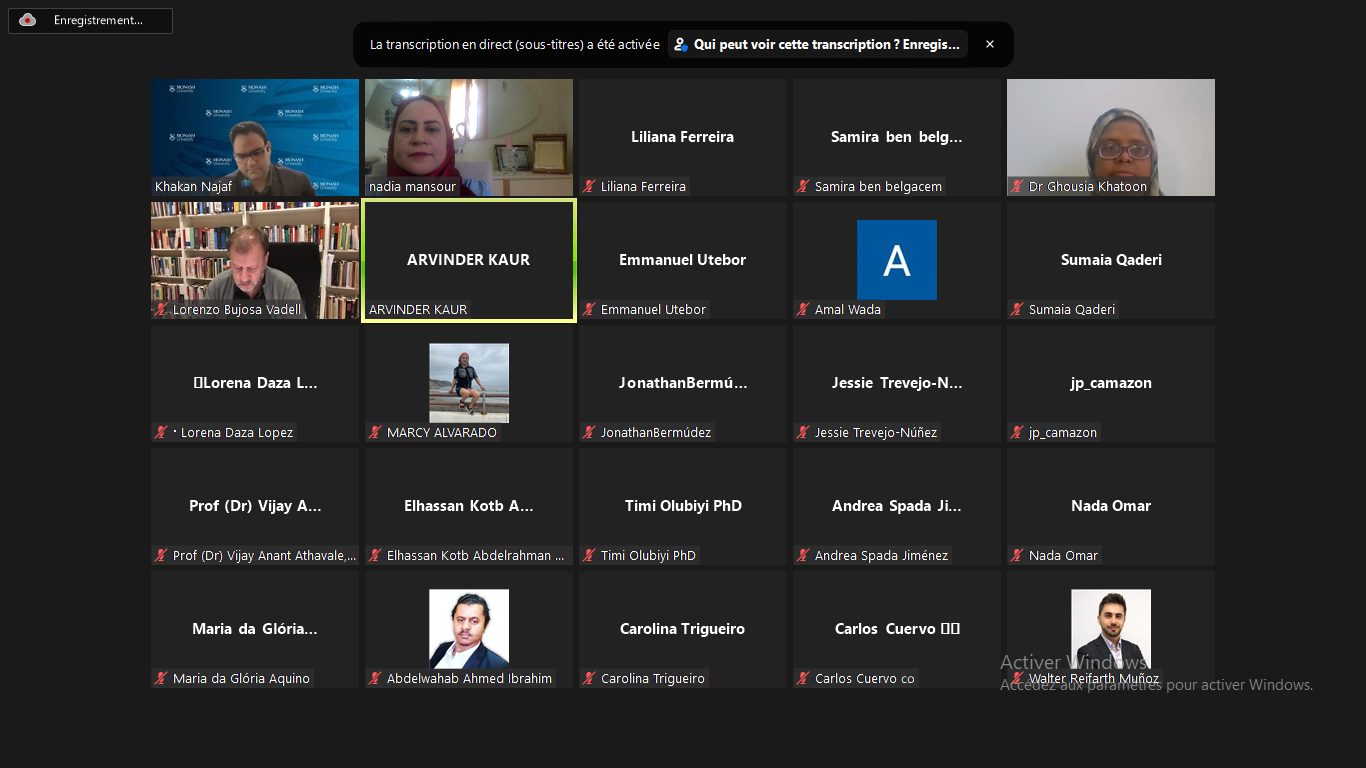Click Liliana Ferreira's muted microphone icon

590,186
